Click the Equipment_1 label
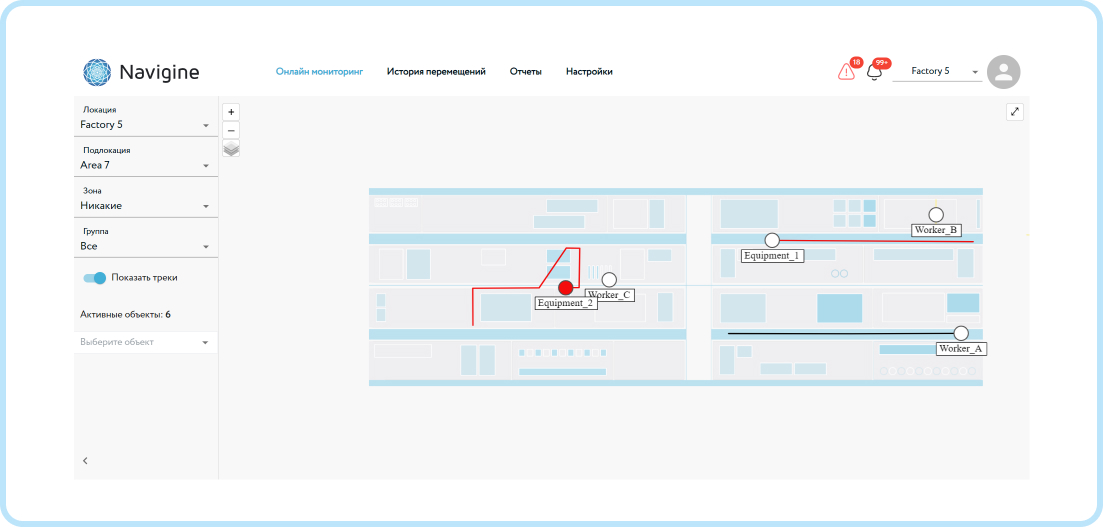 coord(772,256)
